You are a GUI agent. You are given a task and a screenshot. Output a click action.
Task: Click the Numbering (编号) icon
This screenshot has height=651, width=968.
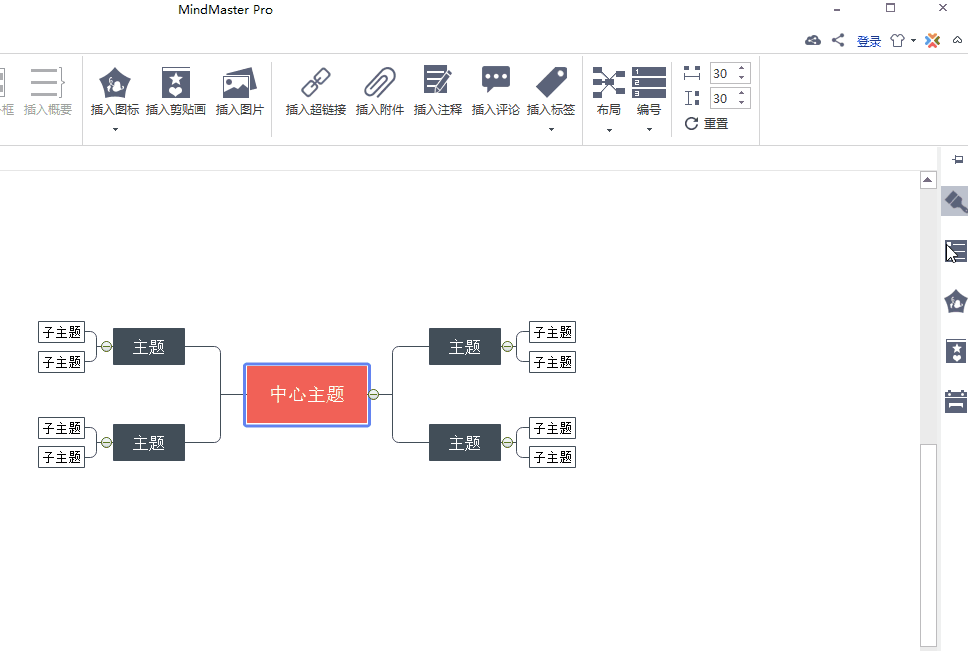pos(649,82)
